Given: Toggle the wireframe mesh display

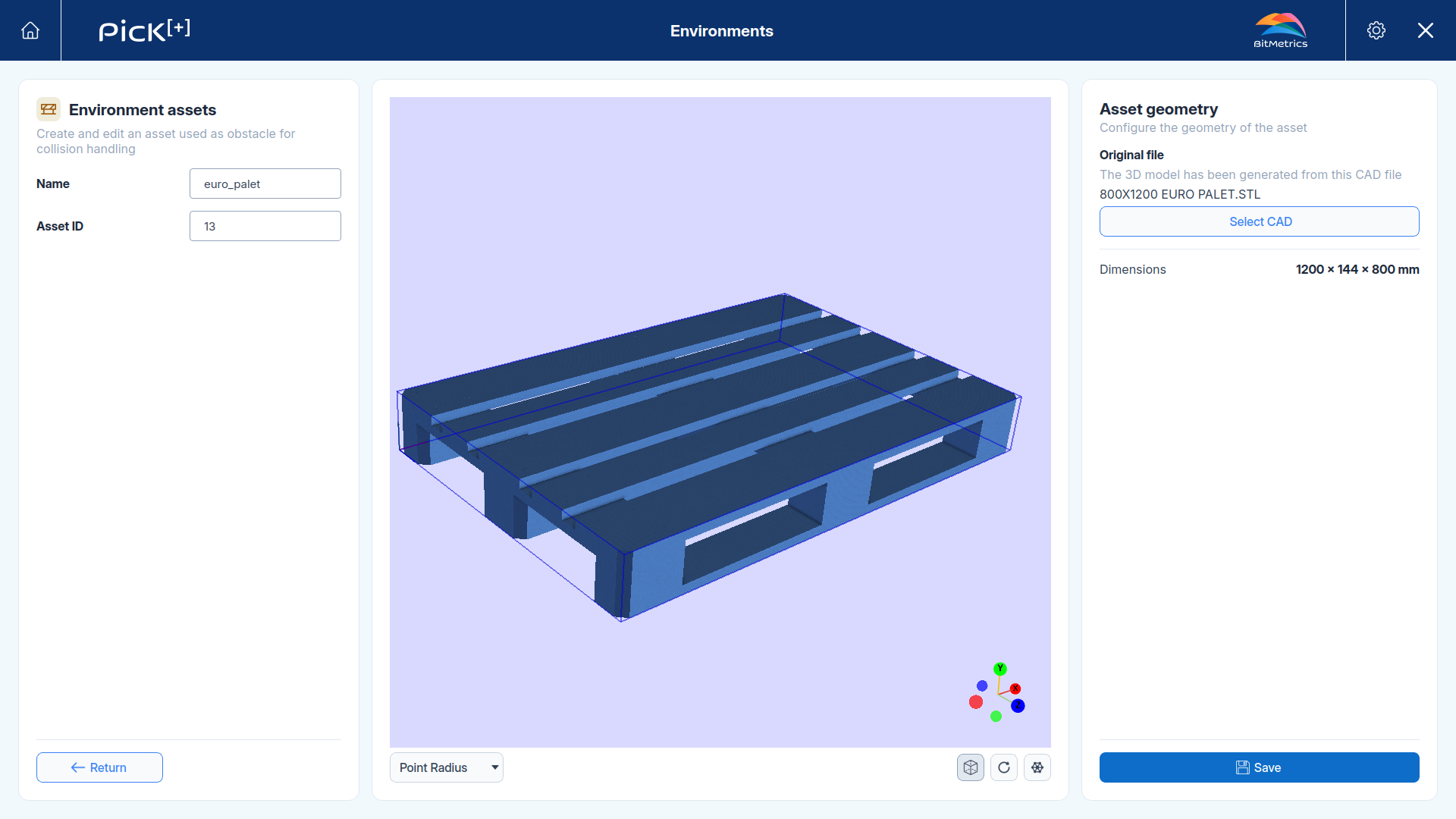Looking at the screenshot, I should pyautogui.click(x=1037, y=767).
